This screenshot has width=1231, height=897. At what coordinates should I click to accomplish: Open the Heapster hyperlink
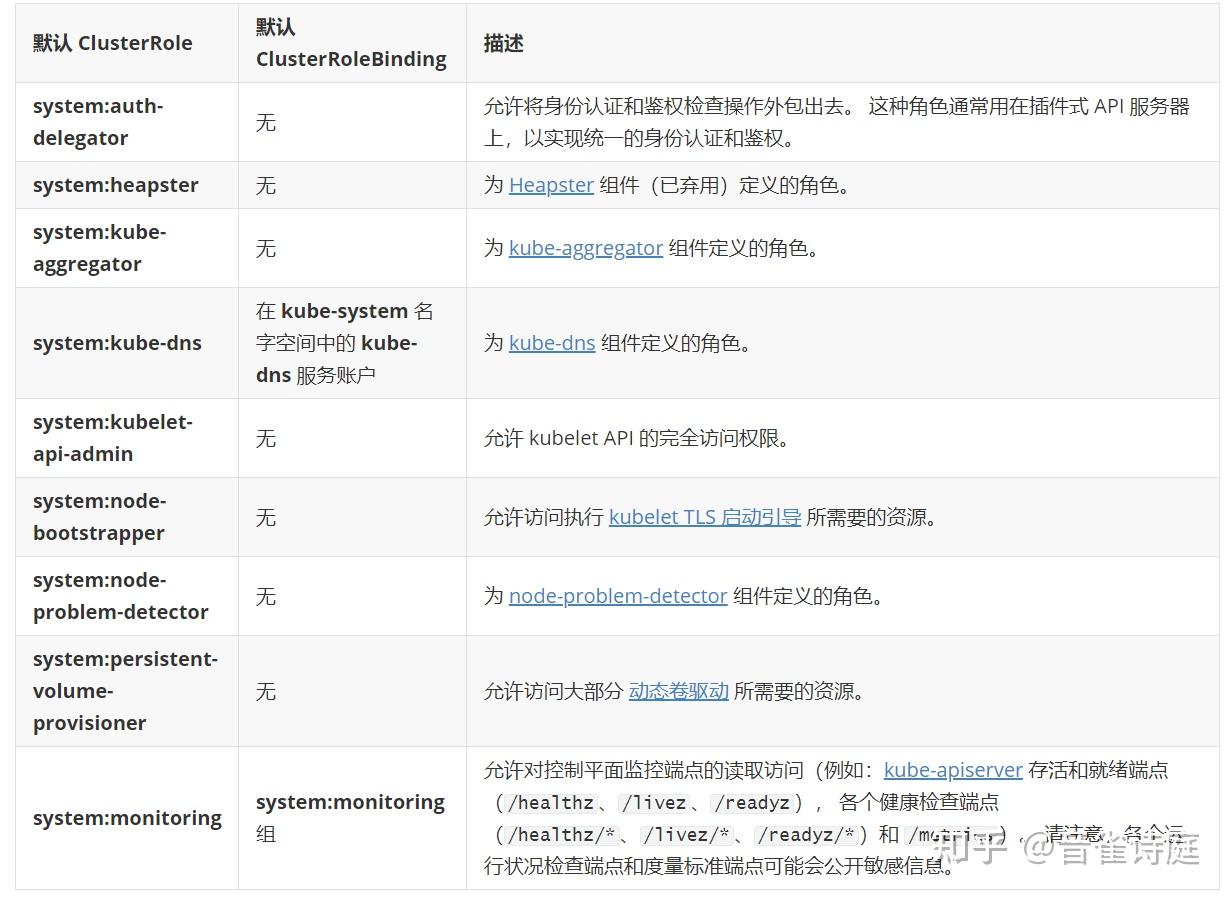(551, 185)
